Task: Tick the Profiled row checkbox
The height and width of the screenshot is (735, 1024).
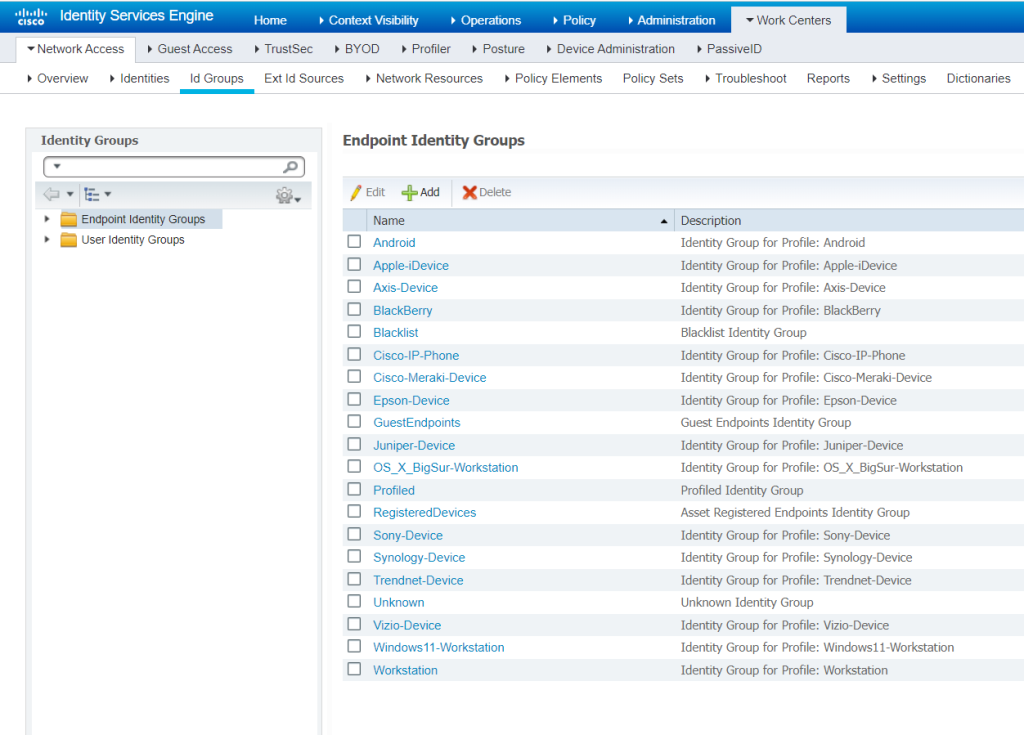Action: point(354,489)
